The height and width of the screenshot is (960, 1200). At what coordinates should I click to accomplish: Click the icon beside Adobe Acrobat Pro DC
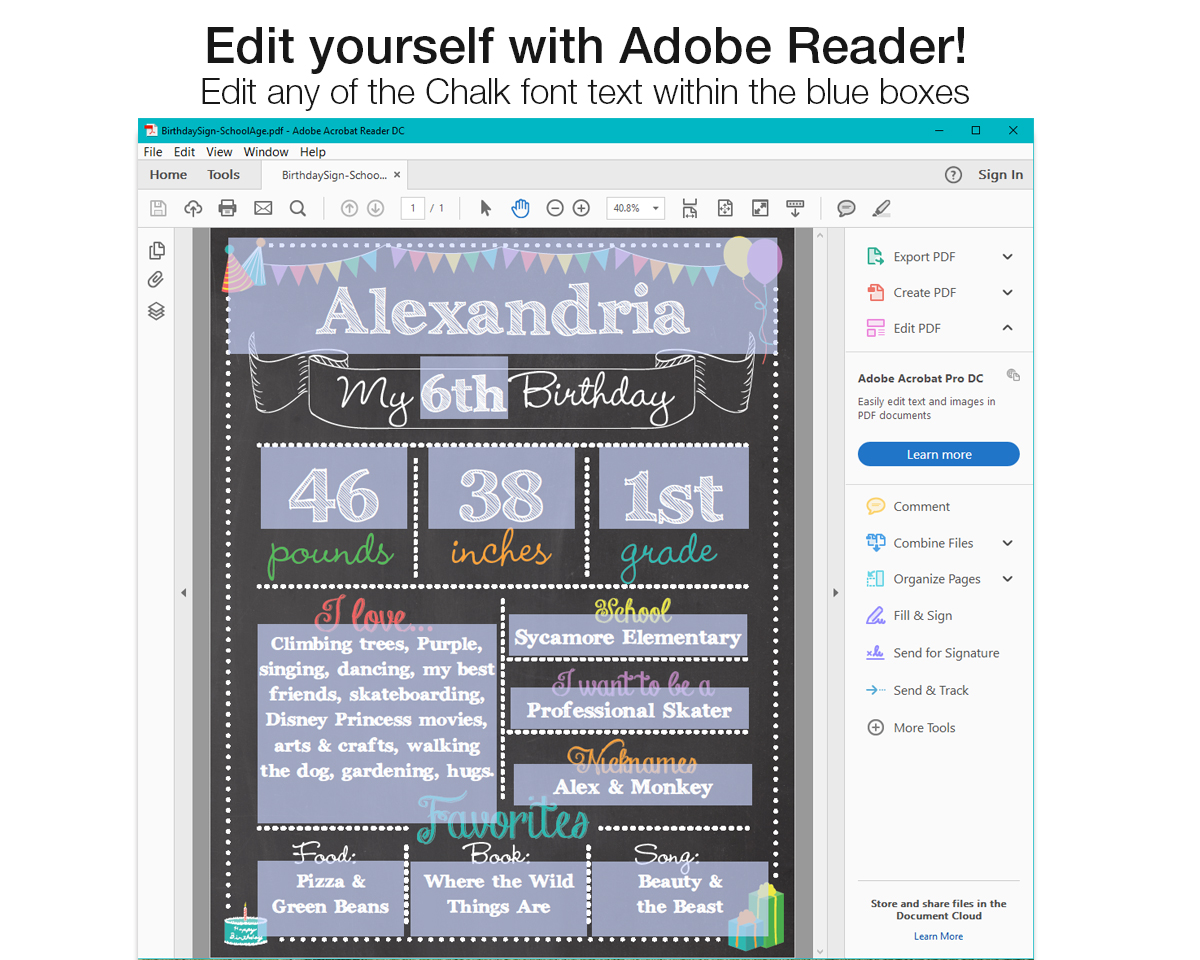pyautogui.click(x=1013, y=375)
